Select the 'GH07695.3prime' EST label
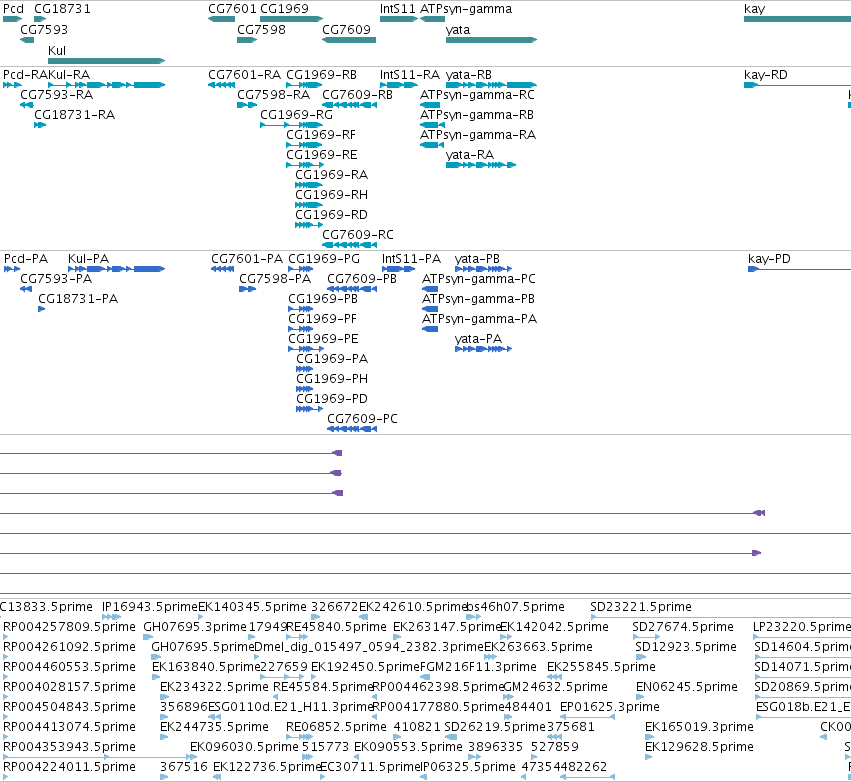 tap(195, 627)
